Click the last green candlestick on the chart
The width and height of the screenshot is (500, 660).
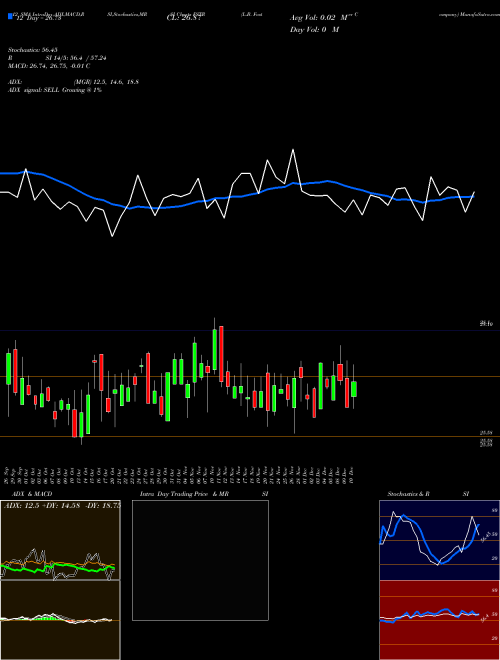(354, 389)
